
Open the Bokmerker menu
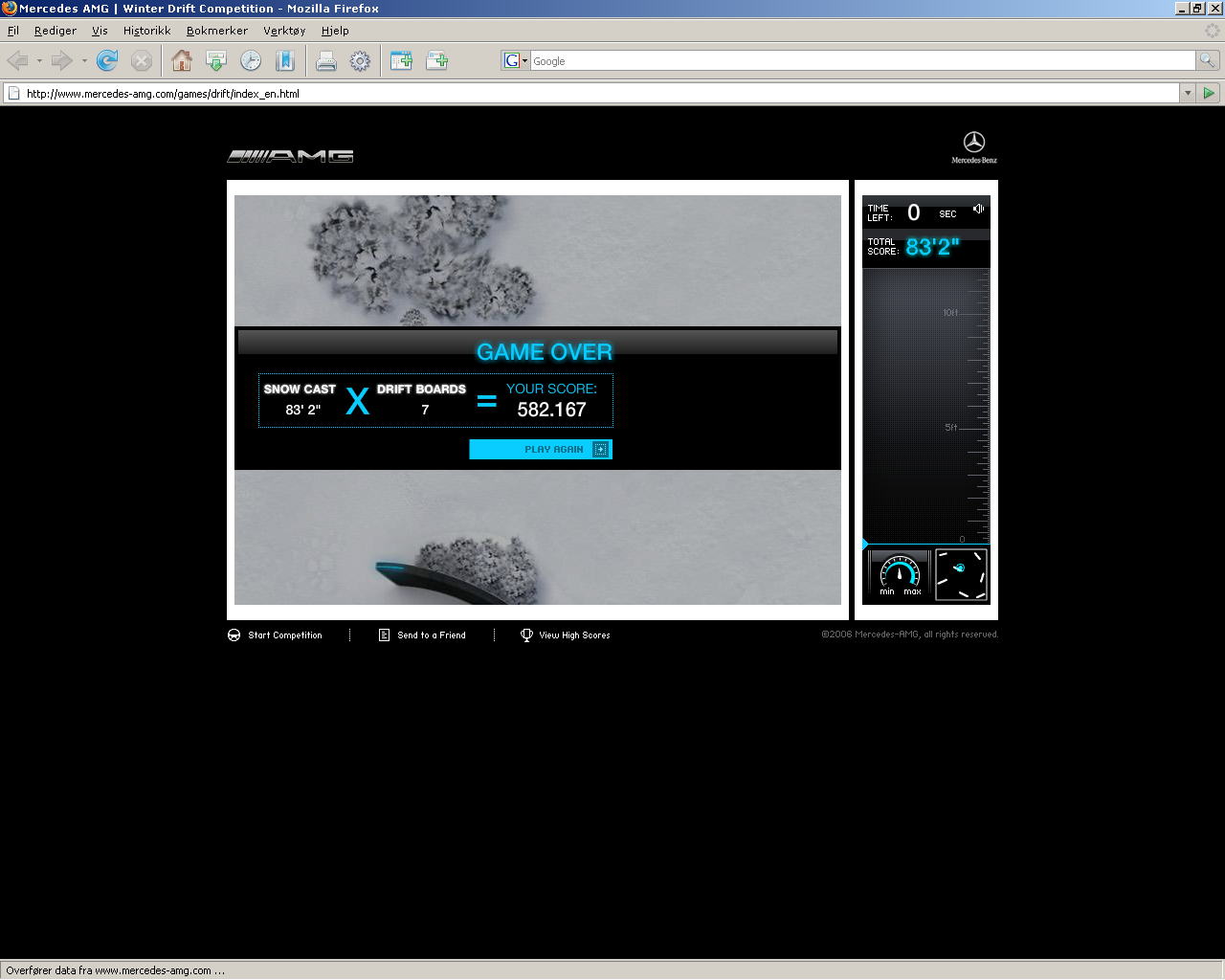click(216, 31)
